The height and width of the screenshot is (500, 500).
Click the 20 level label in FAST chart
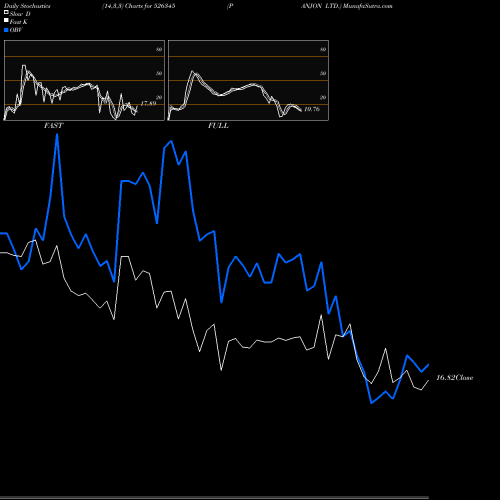(159, 97)
